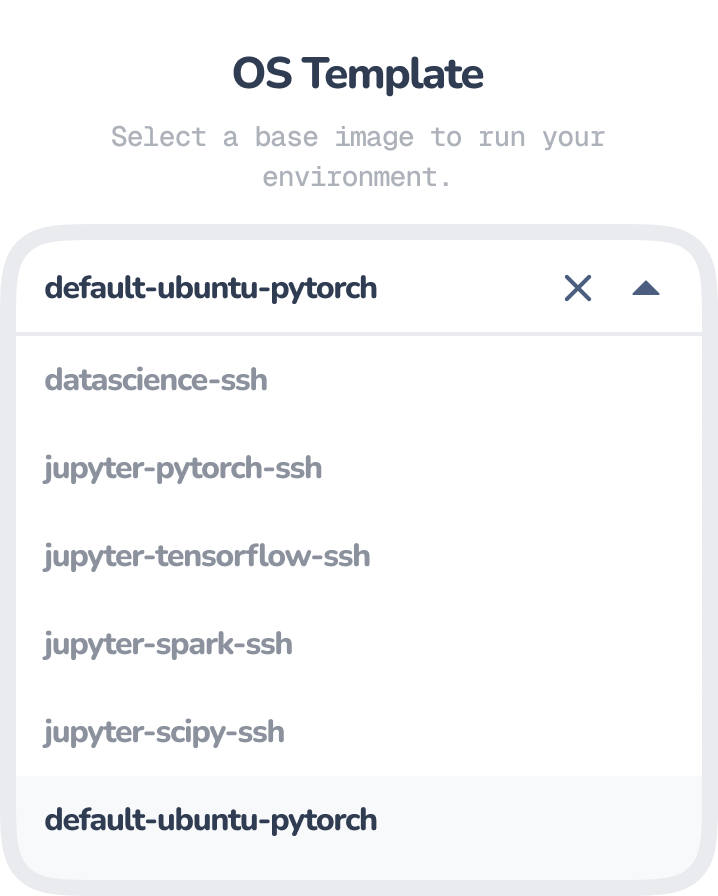Image resolution: width=718 pixels, height=896 pixels.
Task: Remove current selection via the cross icon
Action: (578, 289)
